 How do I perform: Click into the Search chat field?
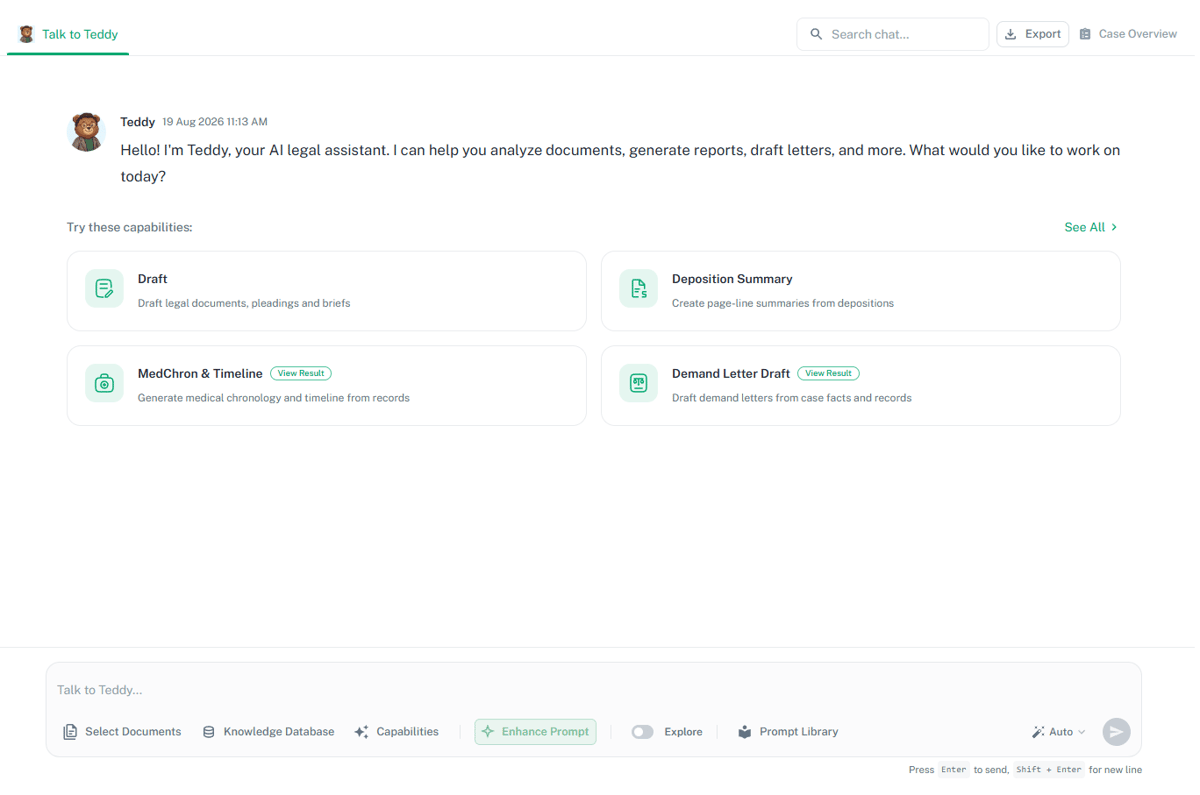coord(893,34)
